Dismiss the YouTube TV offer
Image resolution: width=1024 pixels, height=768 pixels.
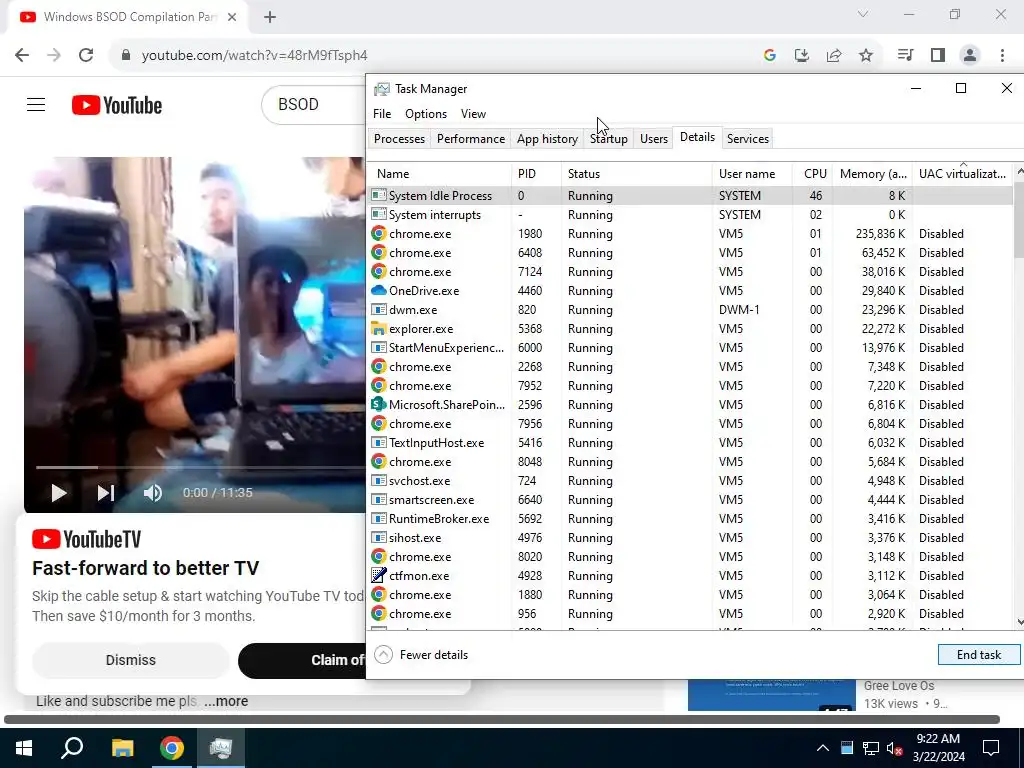click(131, 660)
